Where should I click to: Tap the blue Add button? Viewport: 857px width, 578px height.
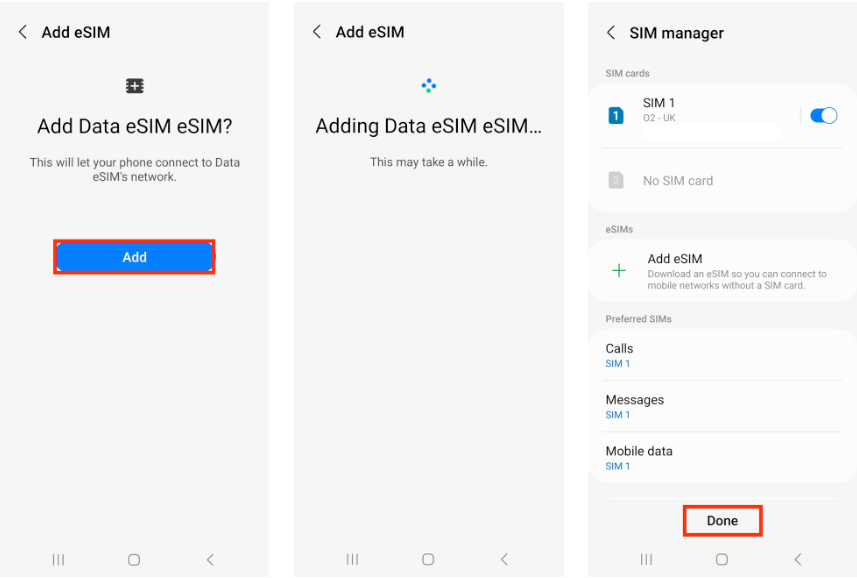[134, 257]
